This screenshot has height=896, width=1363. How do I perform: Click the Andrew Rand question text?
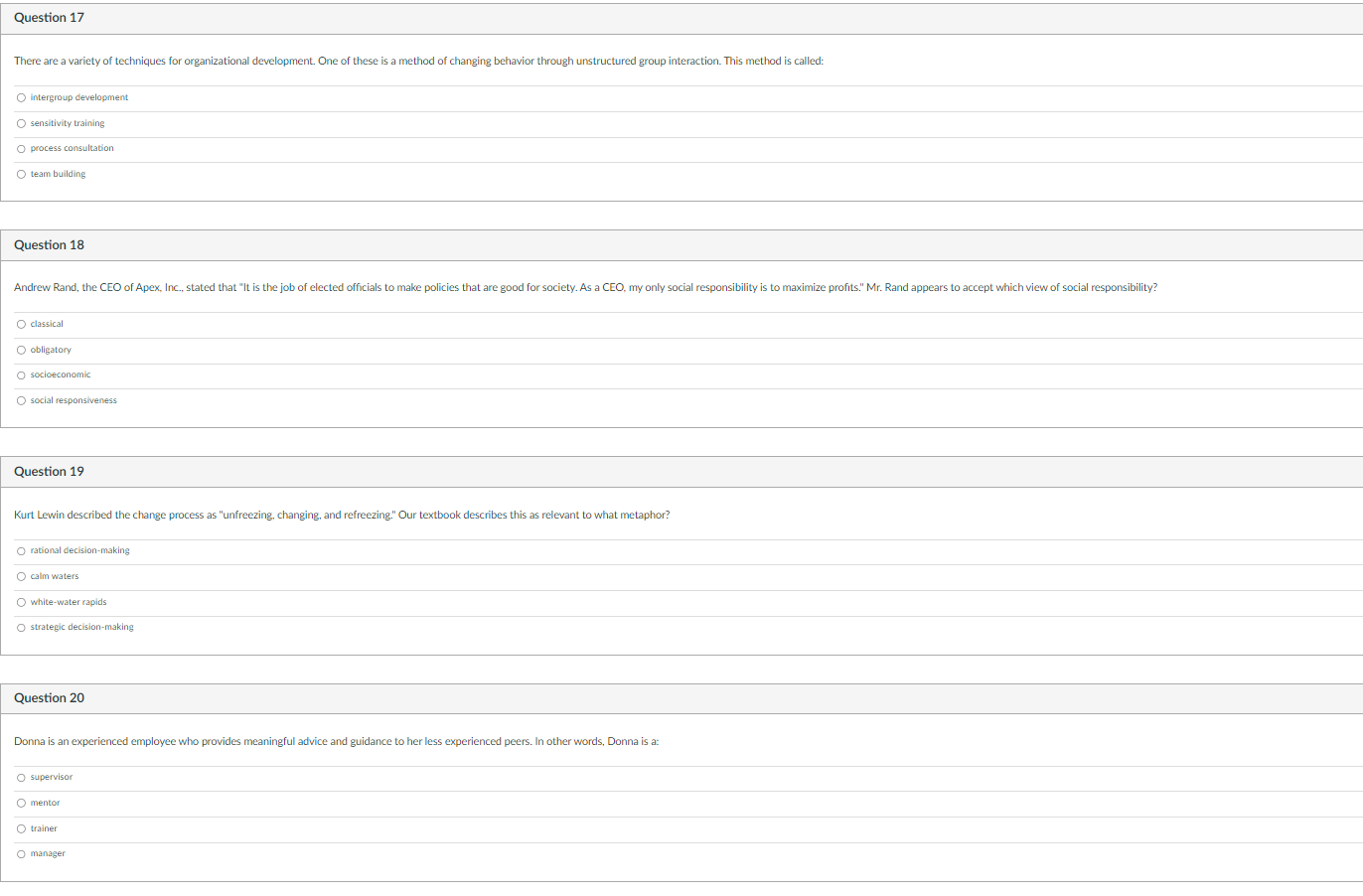[x=585, y=287]
